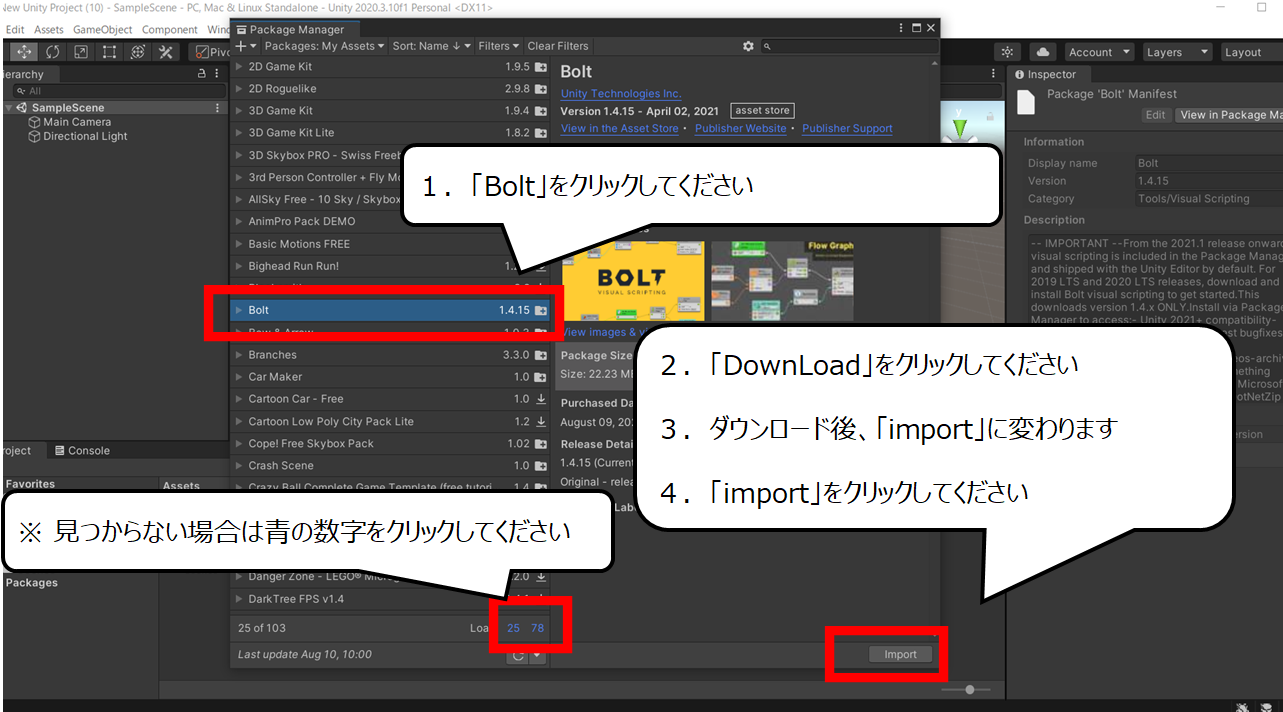Viewport: 1283px width, 712px height.
Task: Open the Edit menu
Action: [x=15, y=30]
